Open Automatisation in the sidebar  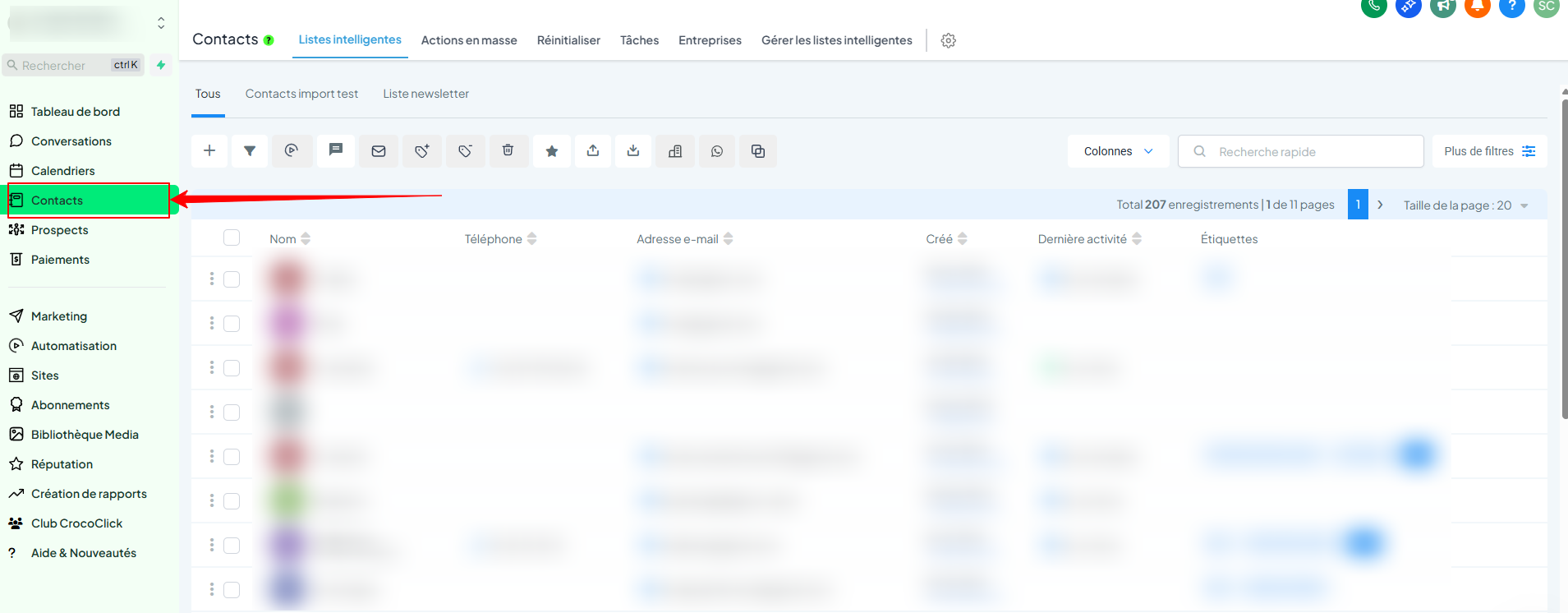tap(74, 346)
